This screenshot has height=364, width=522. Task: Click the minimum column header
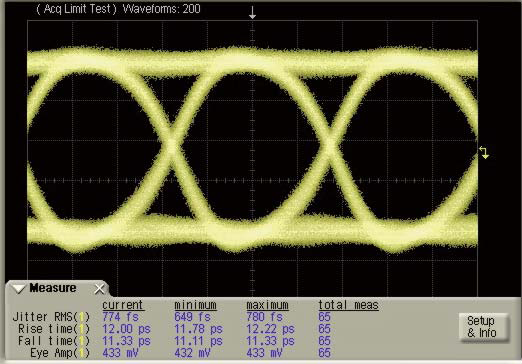[195, 305]
